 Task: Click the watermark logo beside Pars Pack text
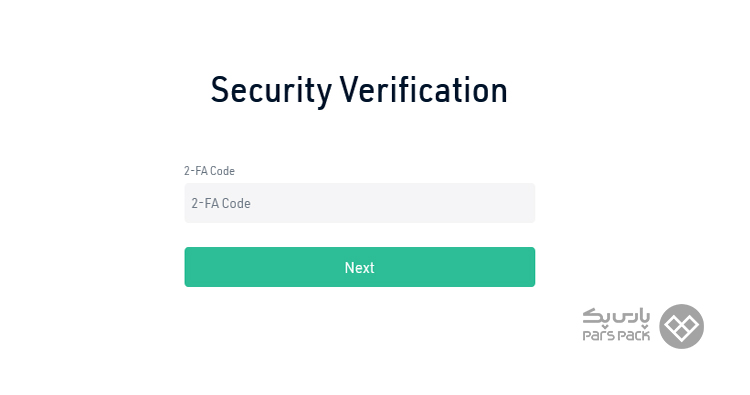pyautogui.click(x=681, y=326)
